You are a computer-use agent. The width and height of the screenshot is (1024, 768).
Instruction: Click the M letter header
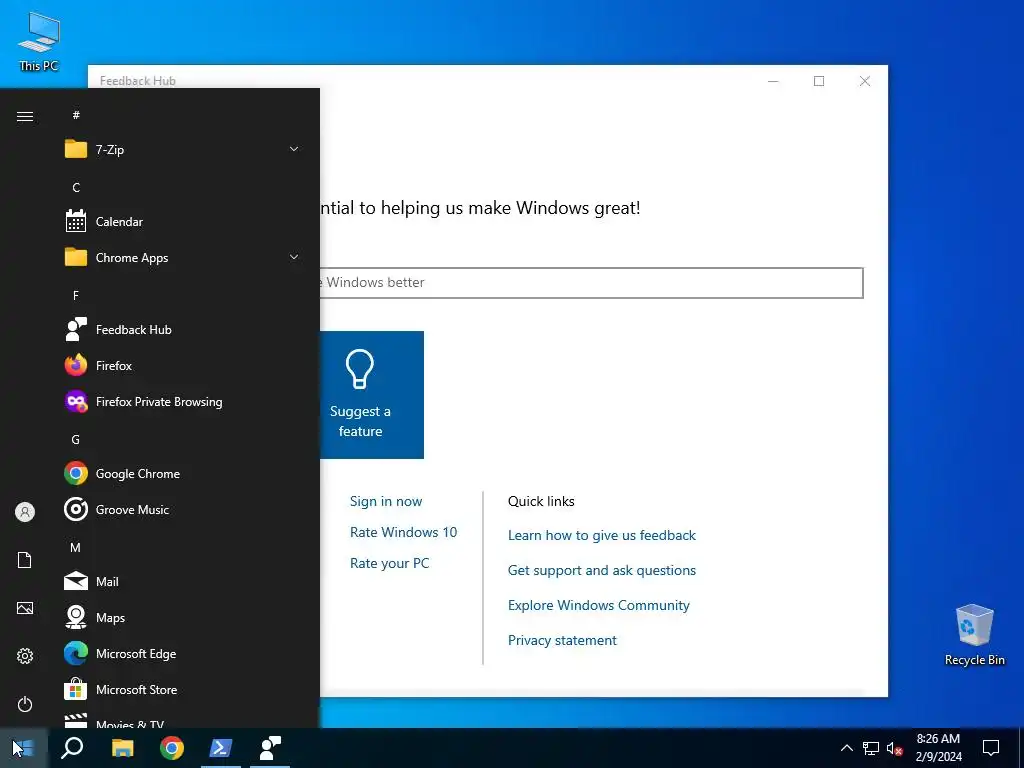tap(76, 547)
